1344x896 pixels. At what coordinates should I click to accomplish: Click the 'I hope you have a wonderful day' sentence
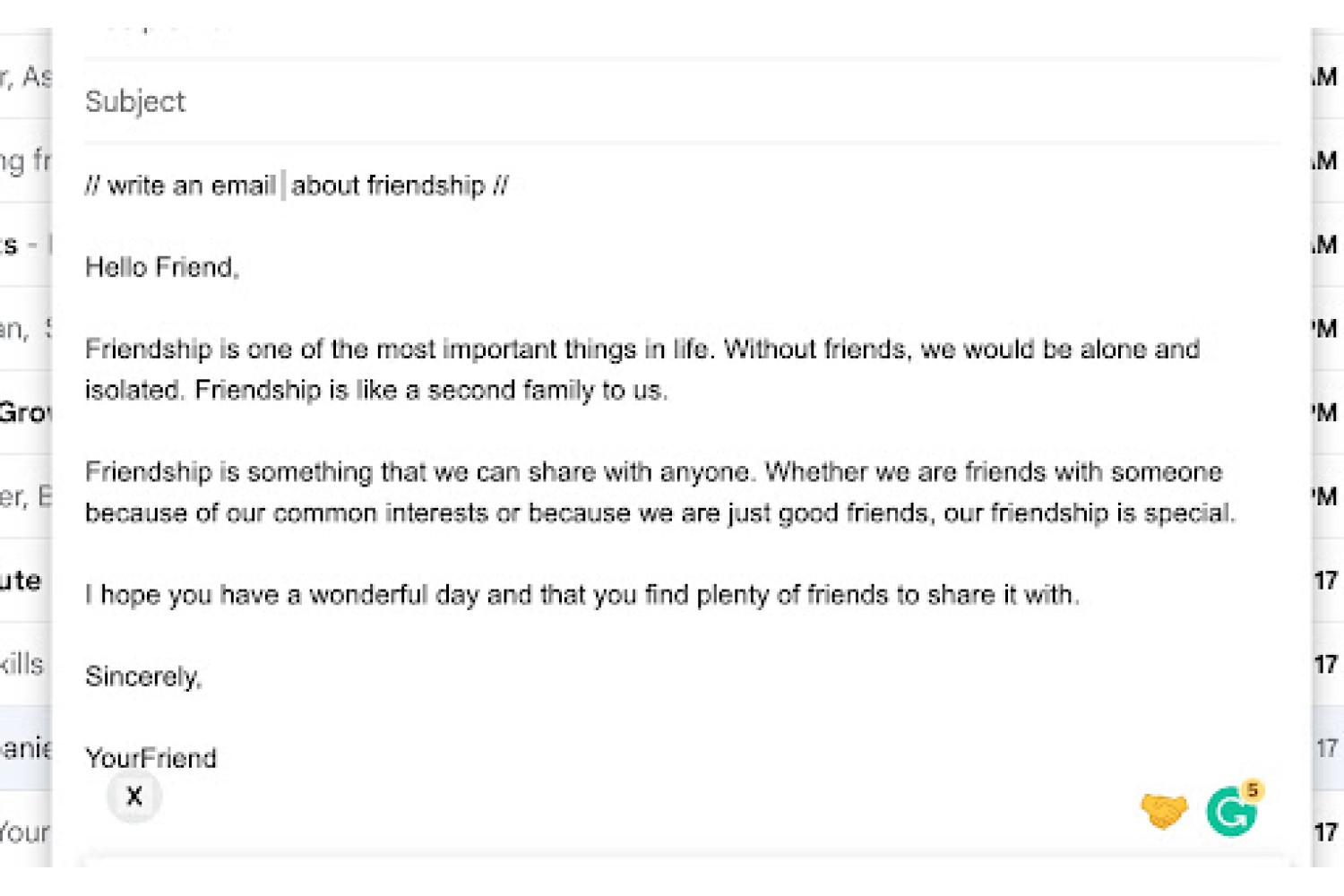point(582,595)
